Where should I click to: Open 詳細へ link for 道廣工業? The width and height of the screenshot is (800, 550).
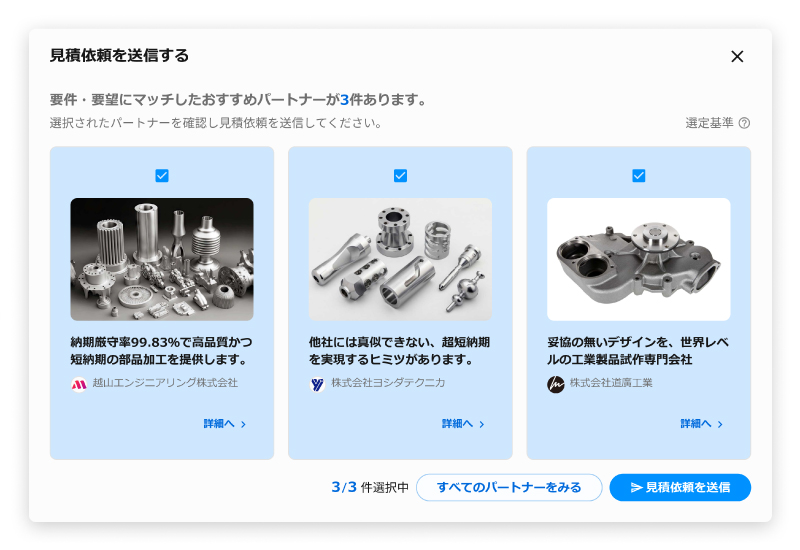(x=702, y=423)
